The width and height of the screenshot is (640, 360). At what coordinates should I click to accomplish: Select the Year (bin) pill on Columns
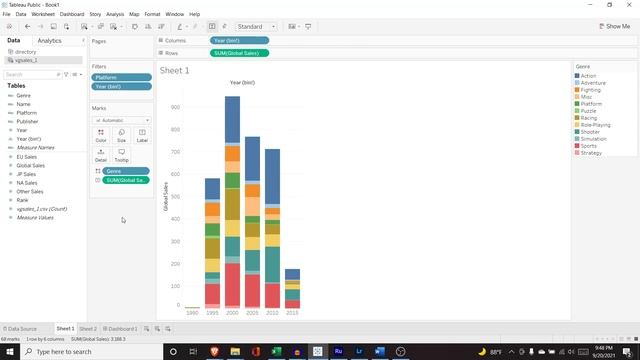tap(239, 40)
